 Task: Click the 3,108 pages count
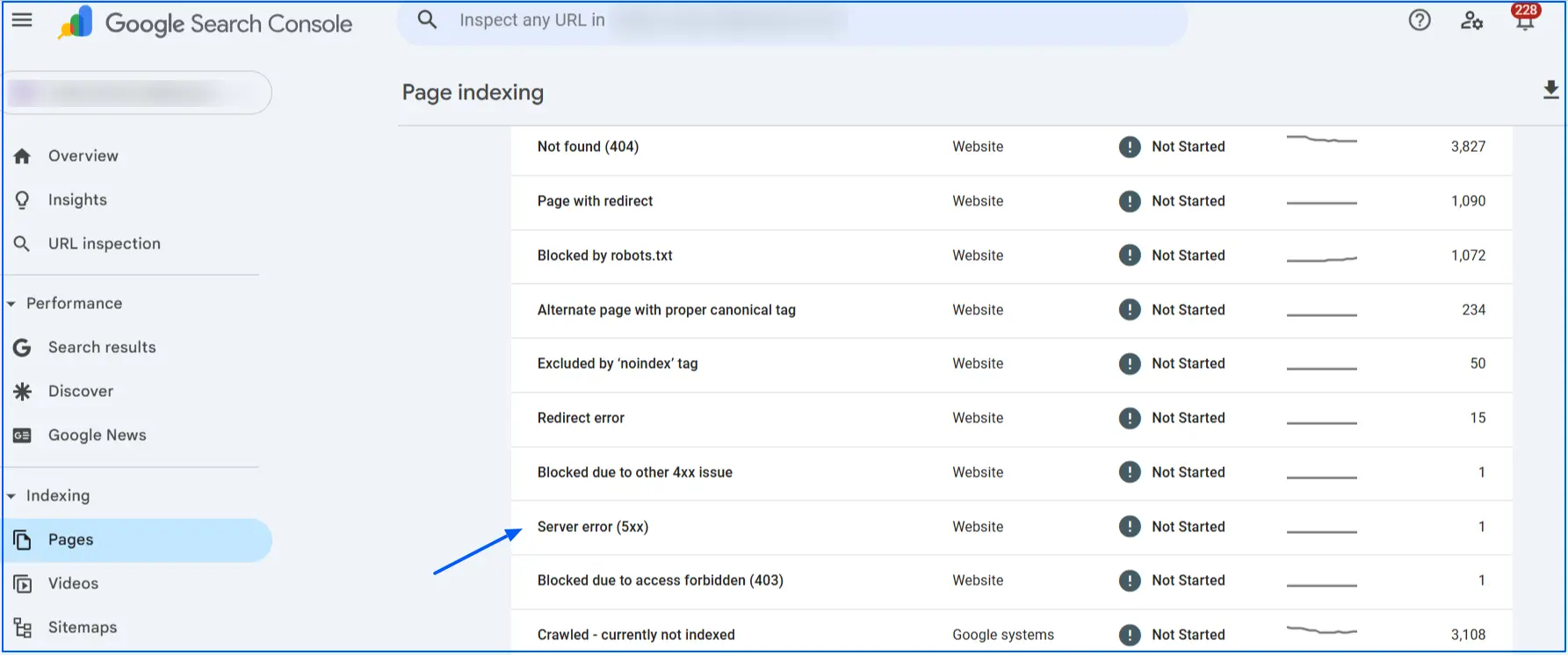(1468, 635)
